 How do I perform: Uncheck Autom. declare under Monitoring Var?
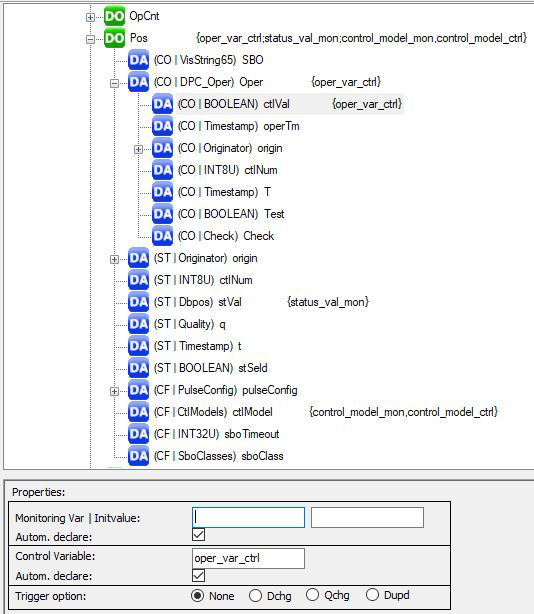coord(198,535)
